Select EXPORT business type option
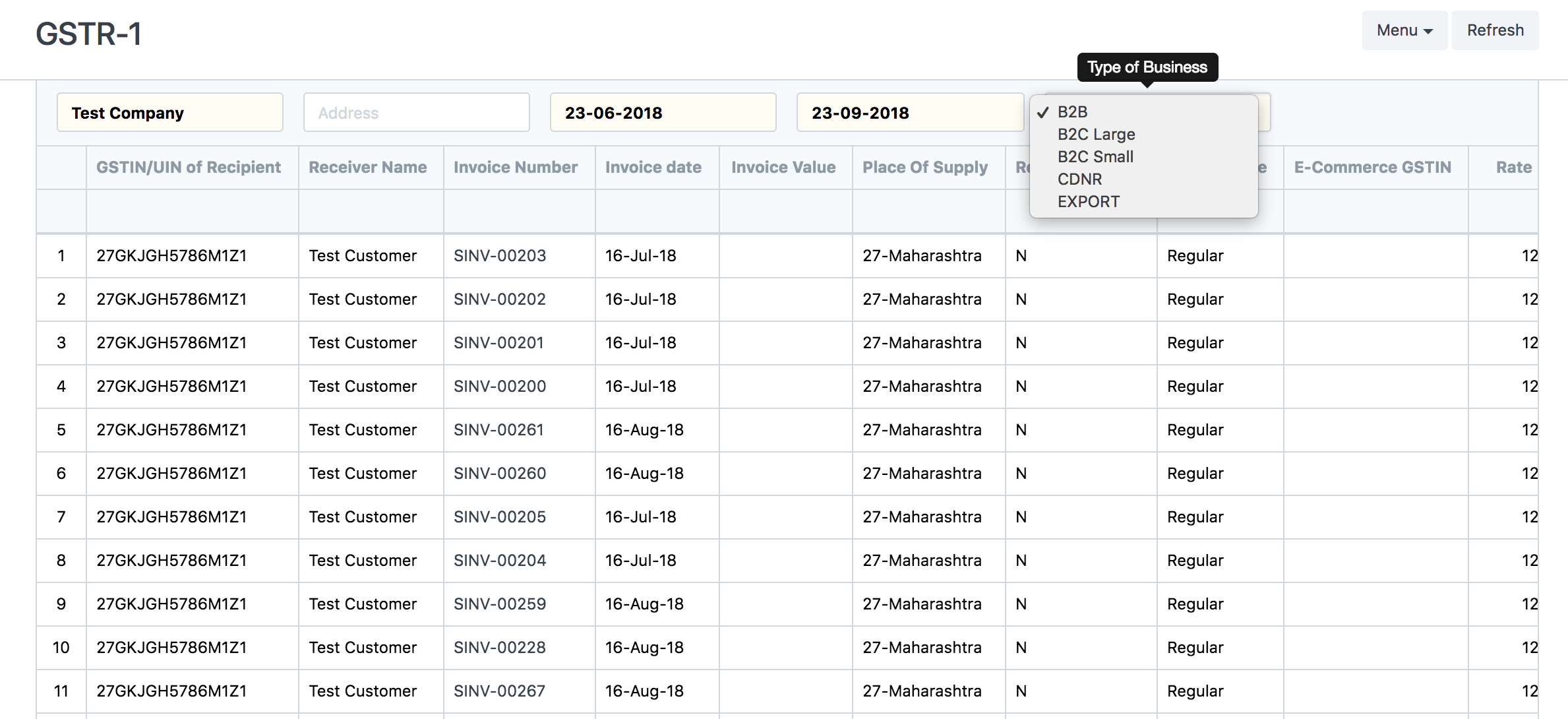 pyautogui.click(x=1143, y=202)
